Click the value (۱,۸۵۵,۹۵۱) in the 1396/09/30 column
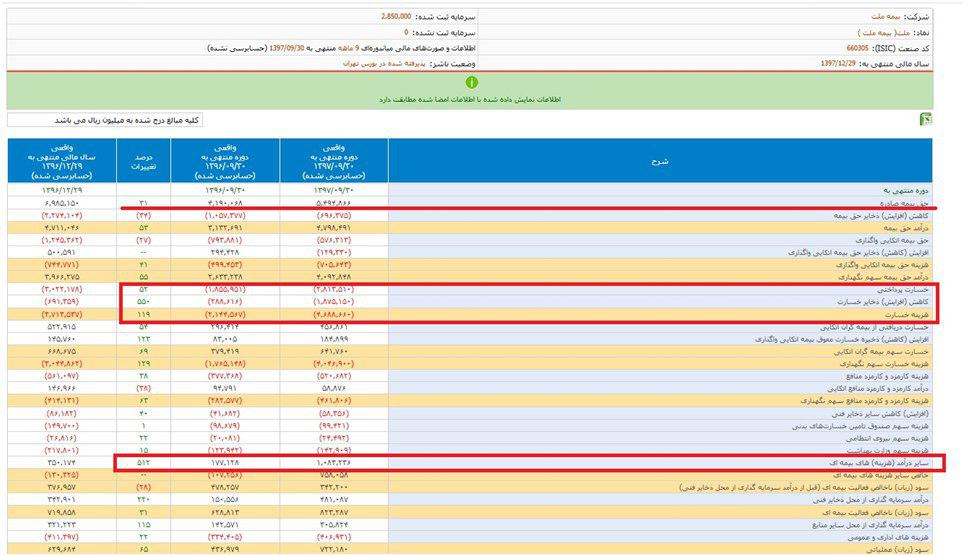979x556 pixels. (x=225, y=290)
